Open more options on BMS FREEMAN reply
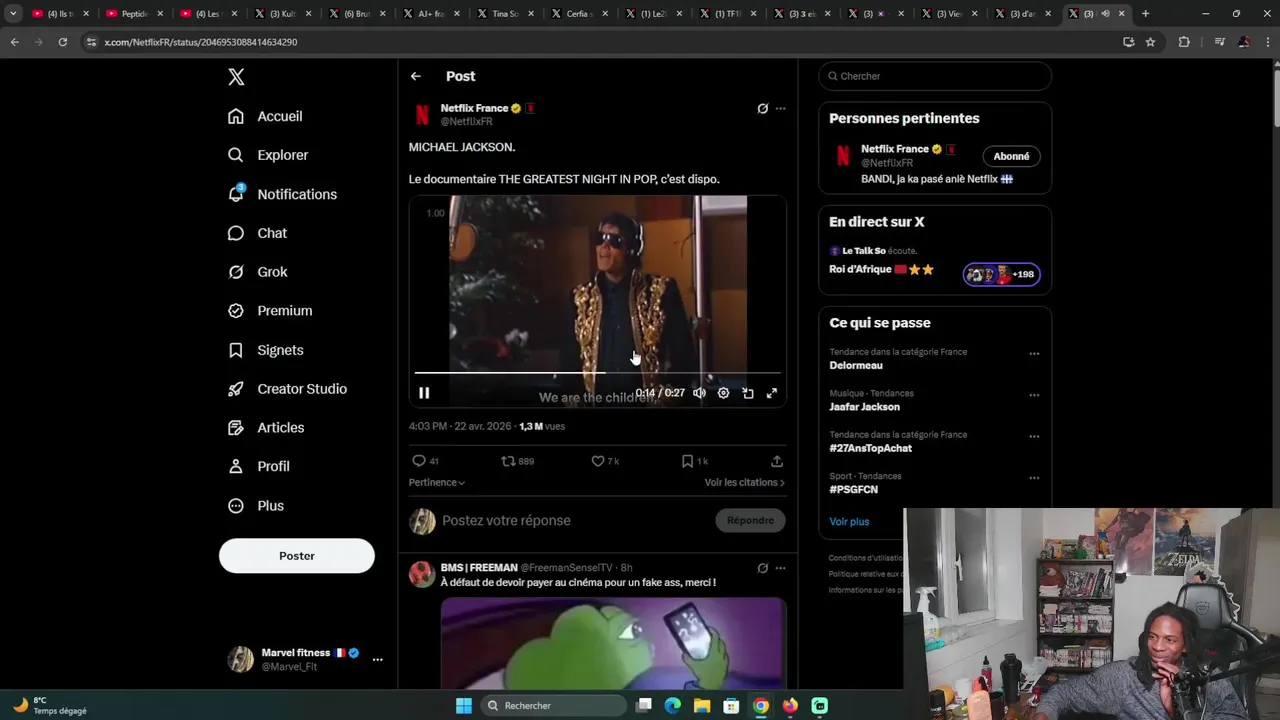Screen dimensions: 1280x720 (x=781, y=568)
